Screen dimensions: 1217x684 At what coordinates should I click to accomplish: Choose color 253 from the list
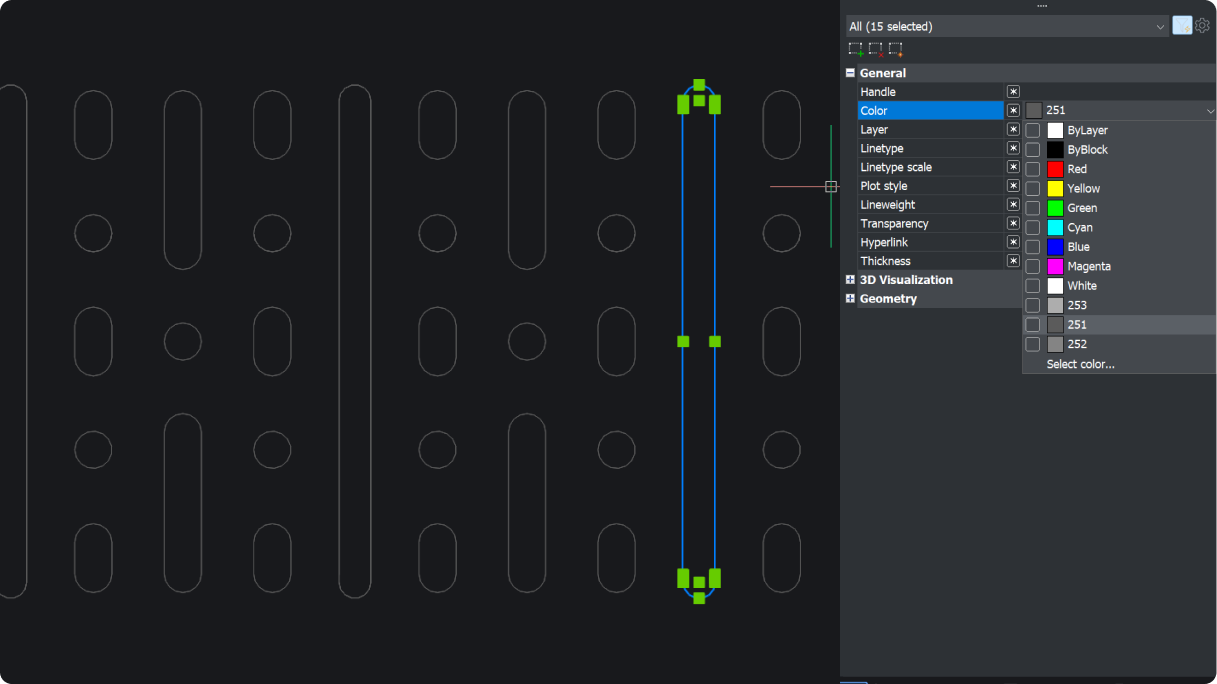click(x=1077, y=305)
